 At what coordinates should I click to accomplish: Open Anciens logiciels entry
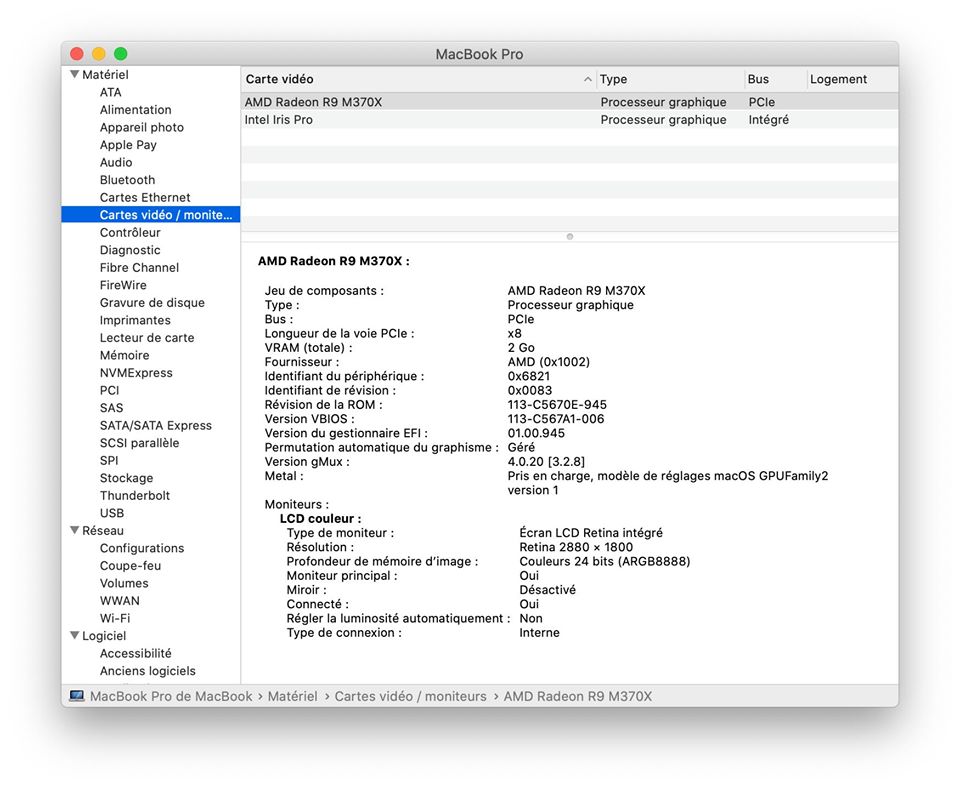tap(148, 671)
